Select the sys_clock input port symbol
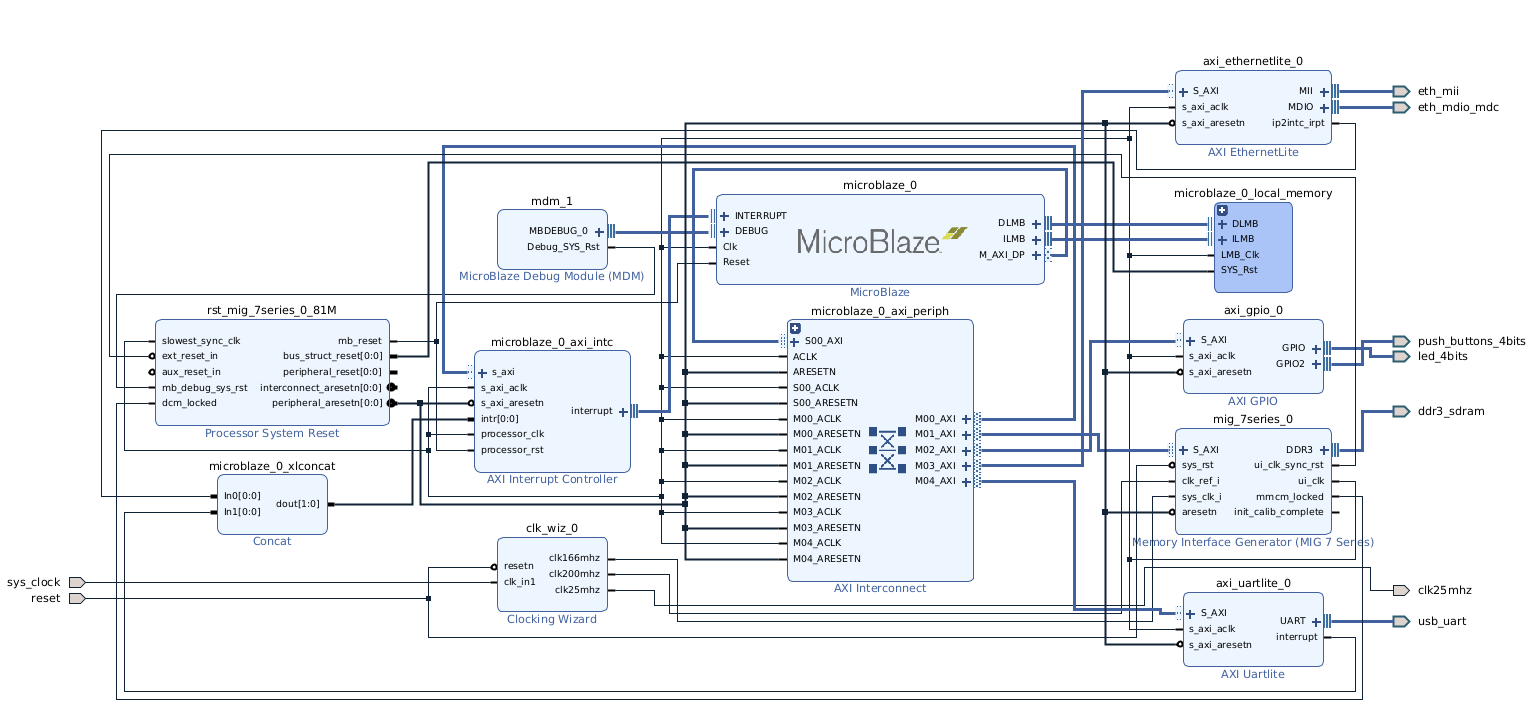This screenshot has width=1532, height=712. pos(76,582)
